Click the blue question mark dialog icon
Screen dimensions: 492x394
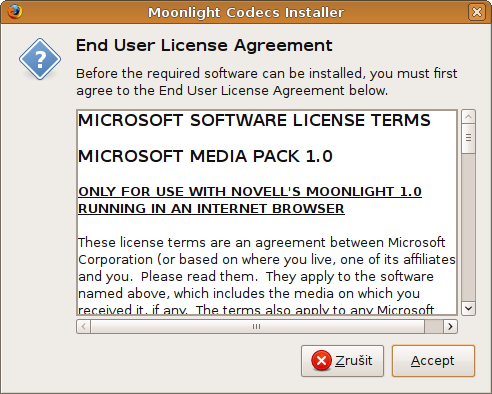[x=40, y=59]
